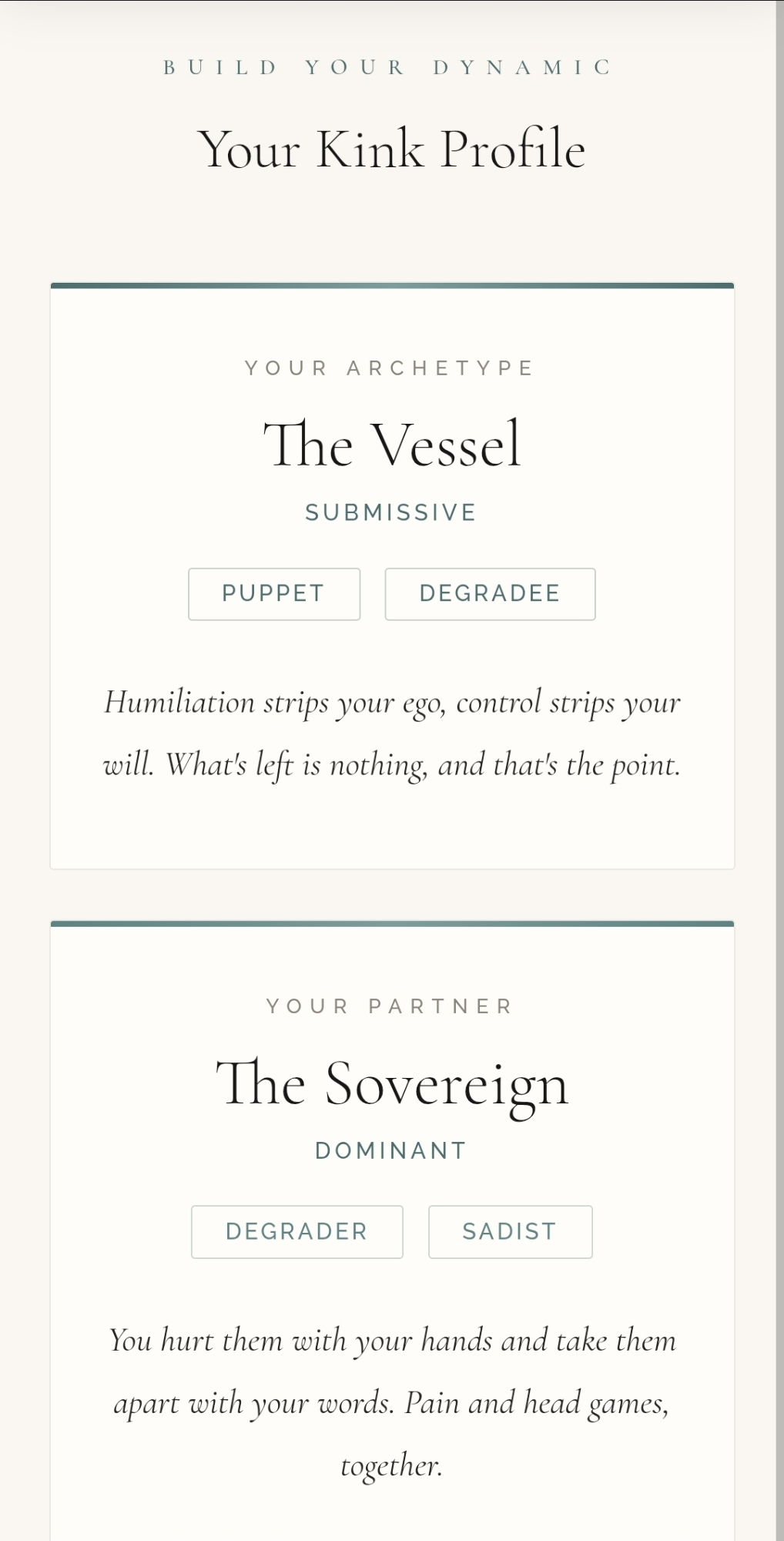Click the final word 'together.' in Sovereign description
784x1541 pixels.
coord(392,1465)
